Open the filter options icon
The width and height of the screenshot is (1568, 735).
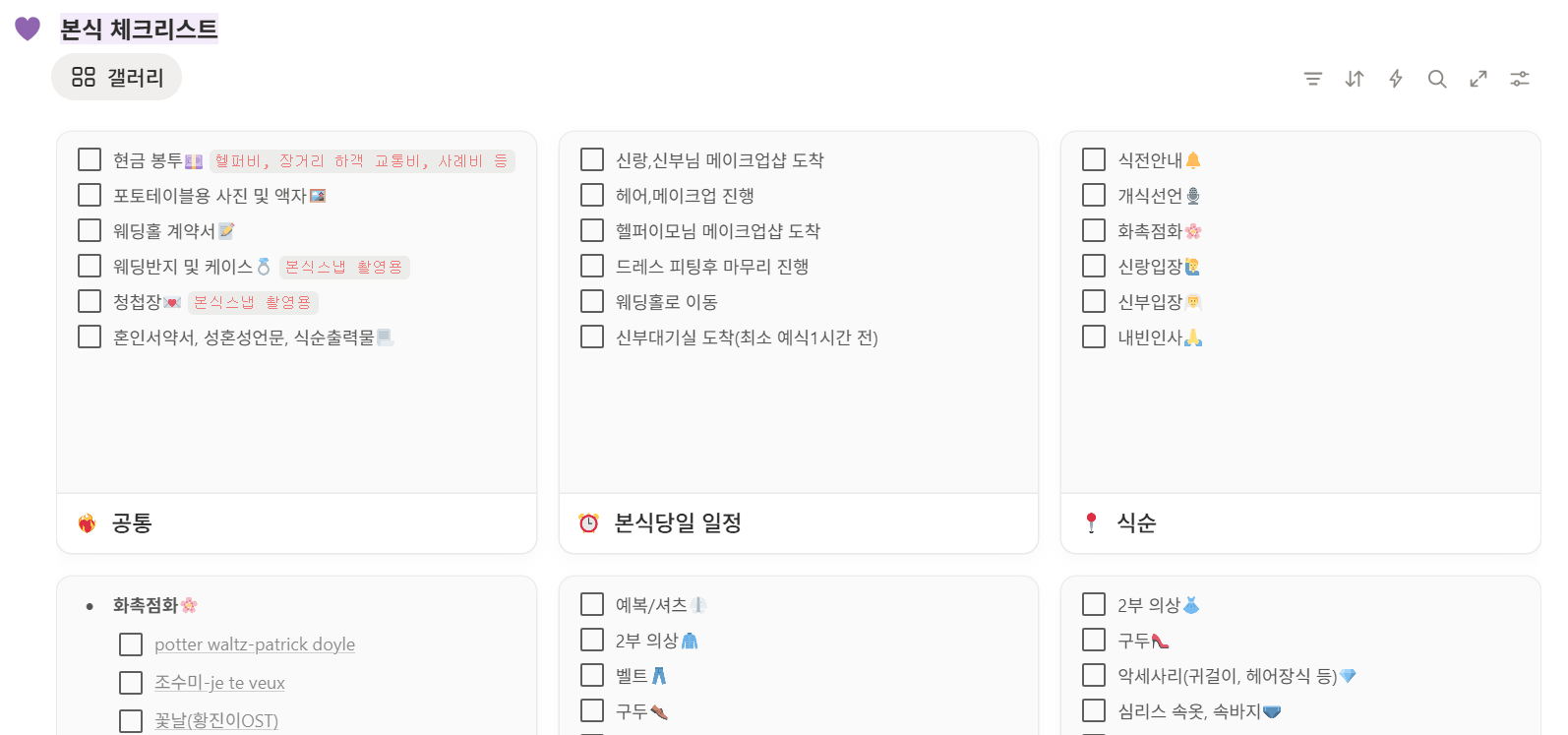pyautogui.click(x=1312, y=79)
